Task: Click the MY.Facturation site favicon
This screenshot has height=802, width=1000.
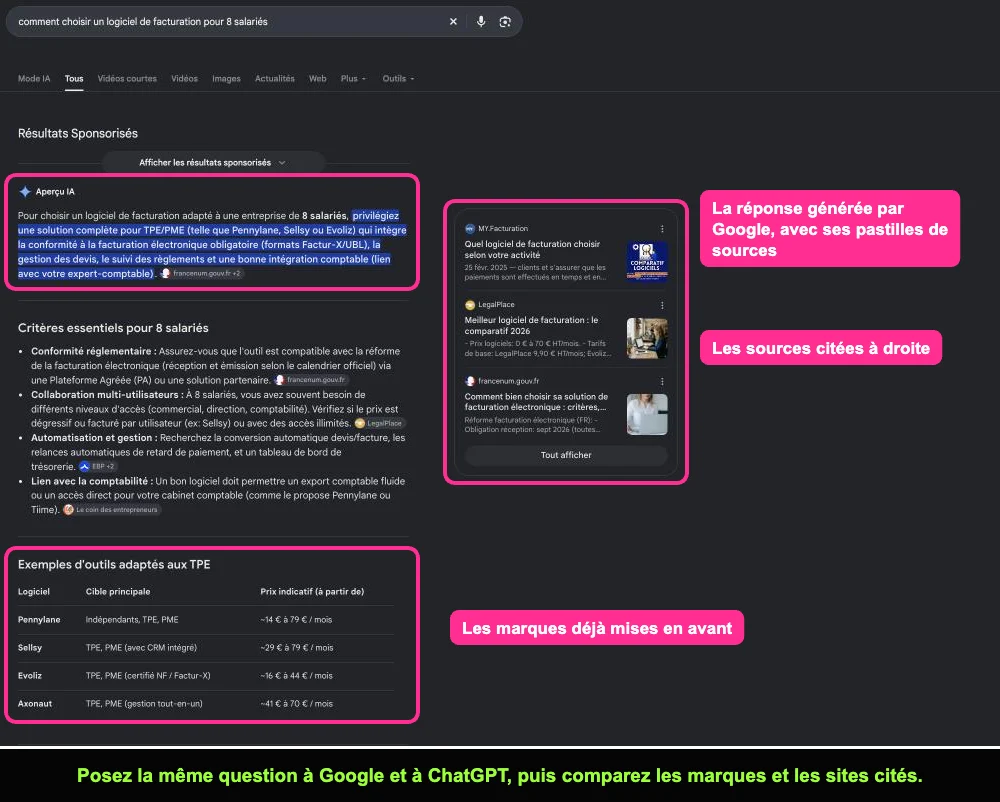Action: (470, 228)
